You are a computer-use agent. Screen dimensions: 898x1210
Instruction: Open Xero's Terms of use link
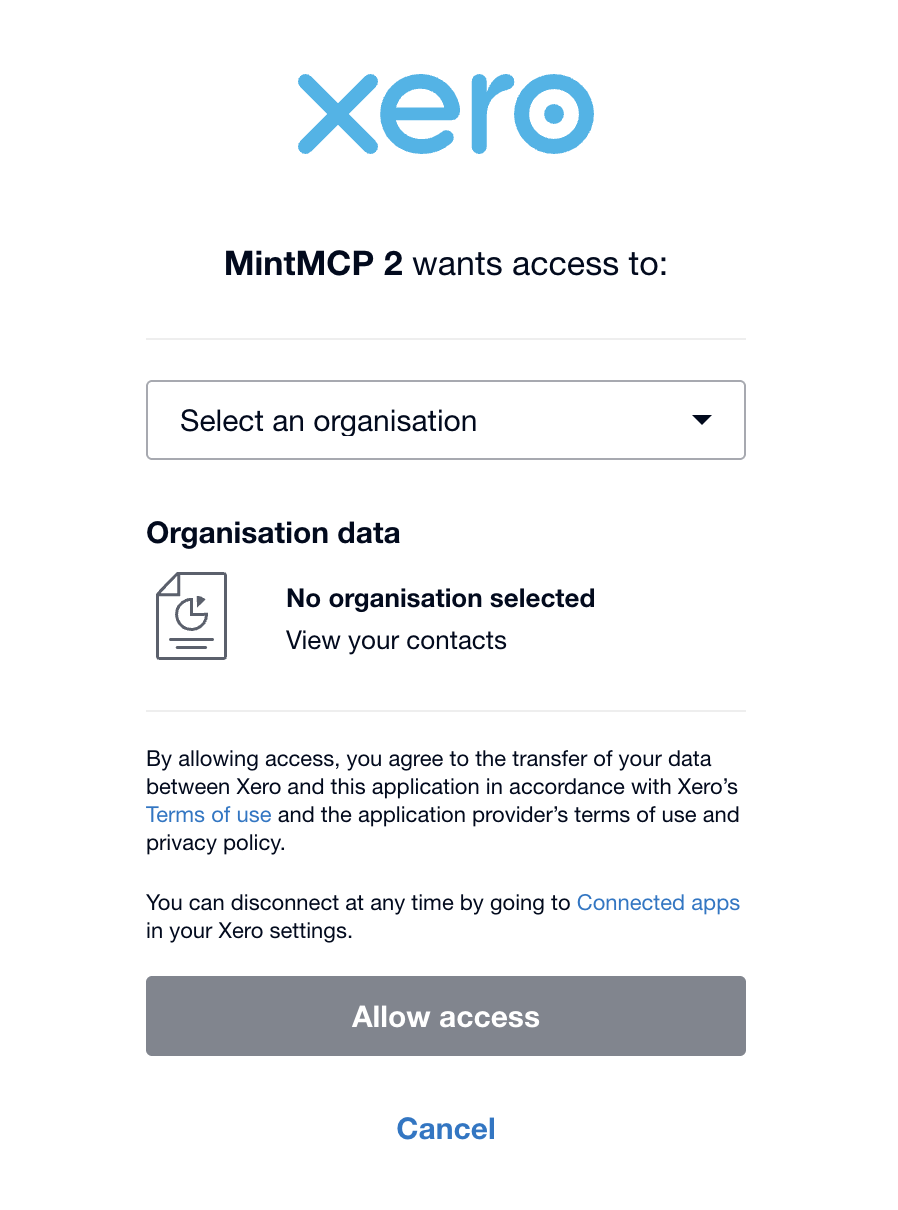[208, 815]
